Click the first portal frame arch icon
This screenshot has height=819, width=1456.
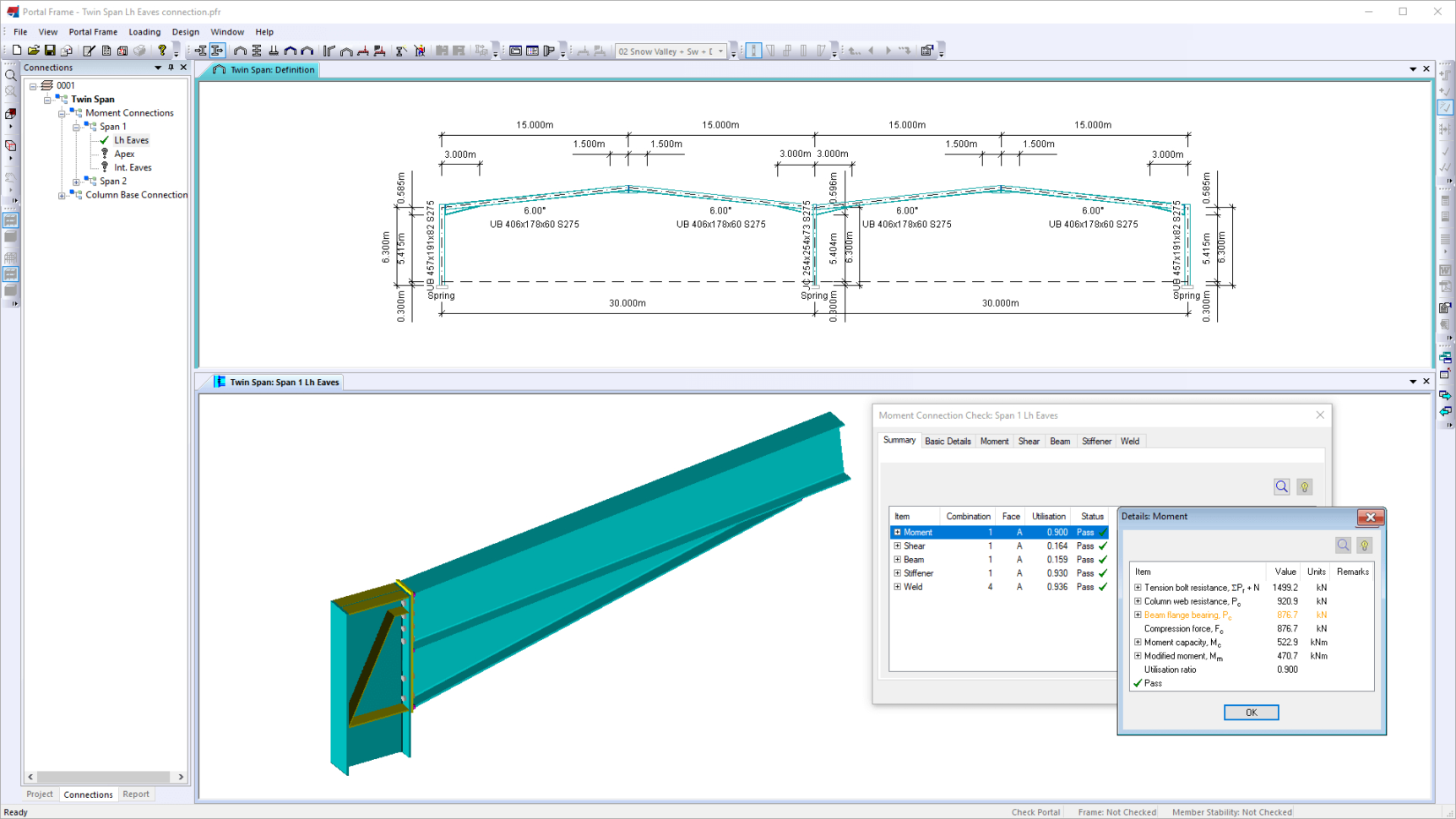240,51
